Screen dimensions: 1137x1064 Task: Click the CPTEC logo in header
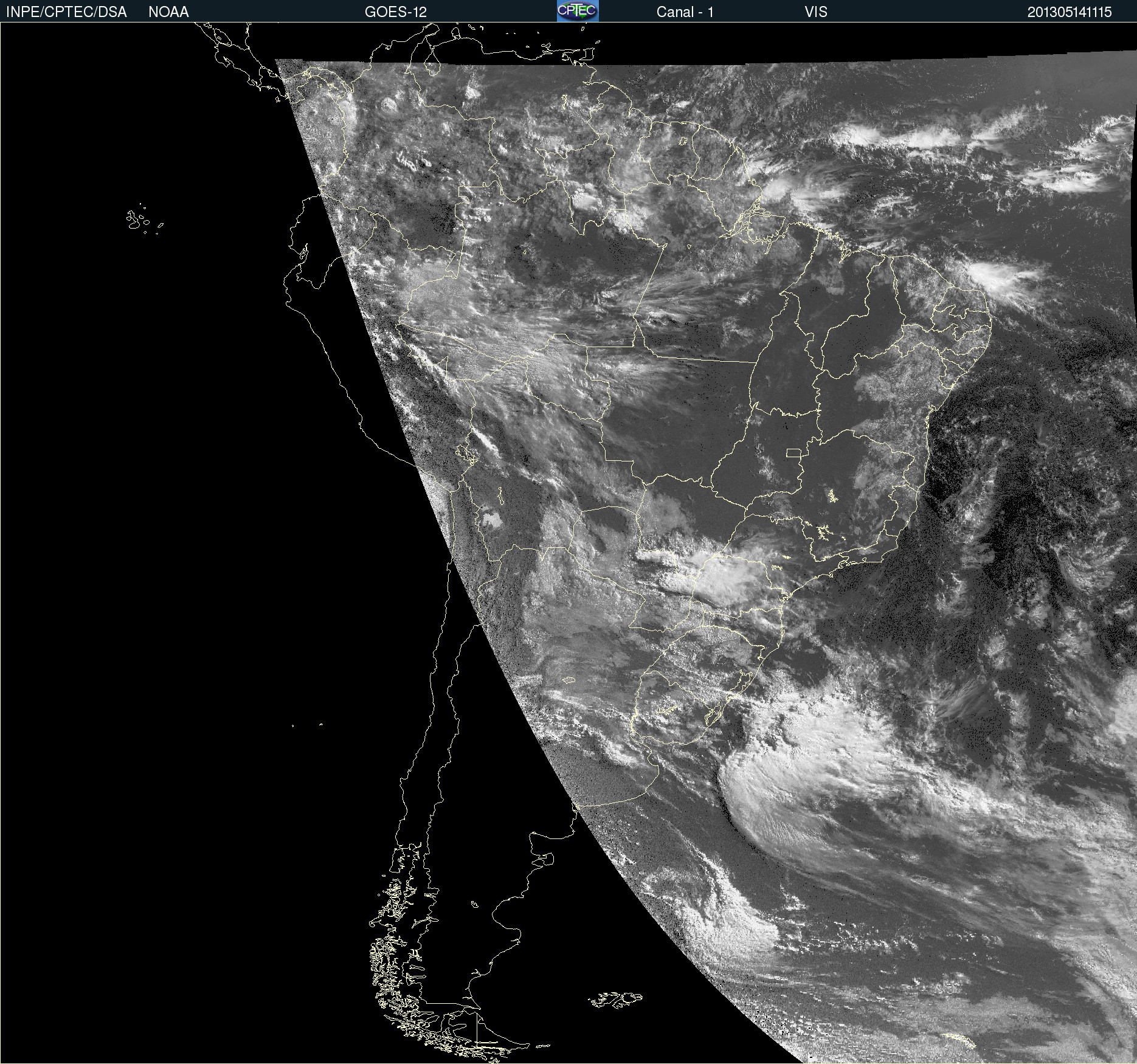(x=578, y=11)
